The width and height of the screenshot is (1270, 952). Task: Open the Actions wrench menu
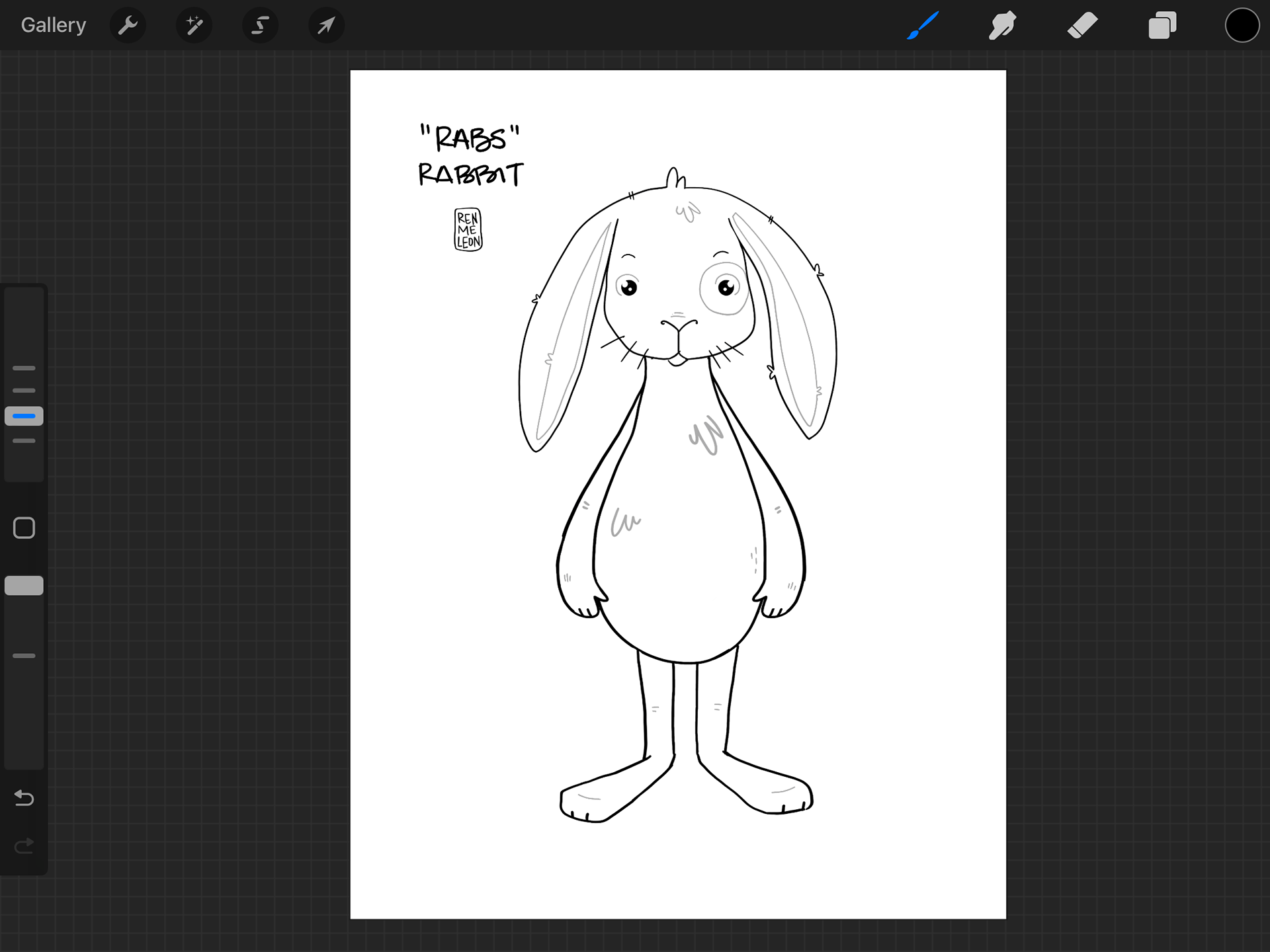pos(127,26)
